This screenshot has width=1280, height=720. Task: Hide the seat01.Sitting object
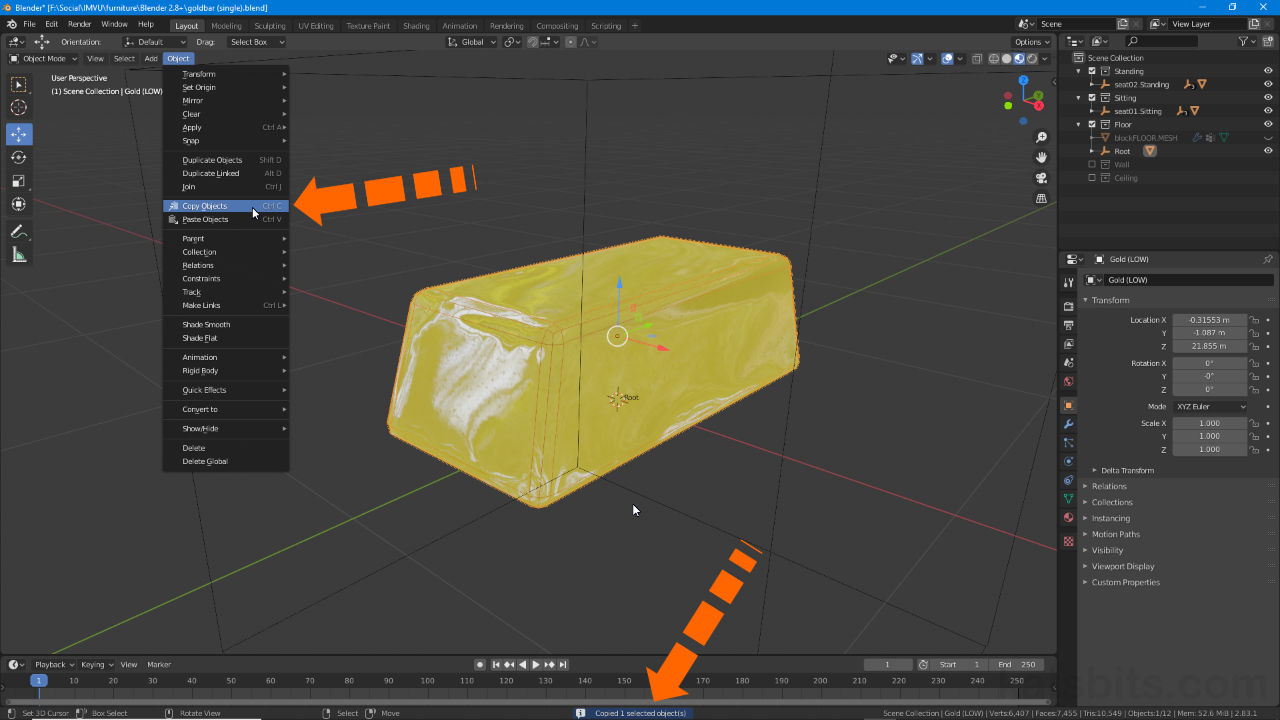pos(1268,111)
